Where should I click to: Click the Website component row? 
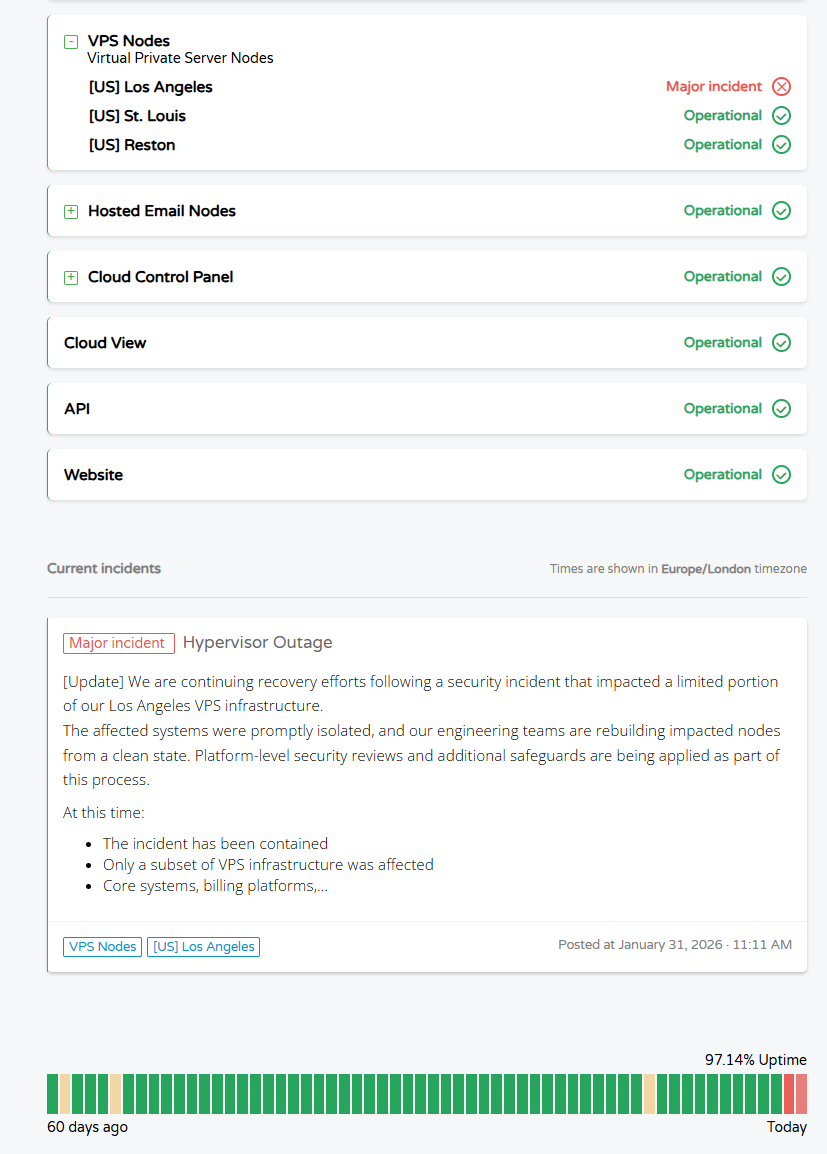click(427, 475)
